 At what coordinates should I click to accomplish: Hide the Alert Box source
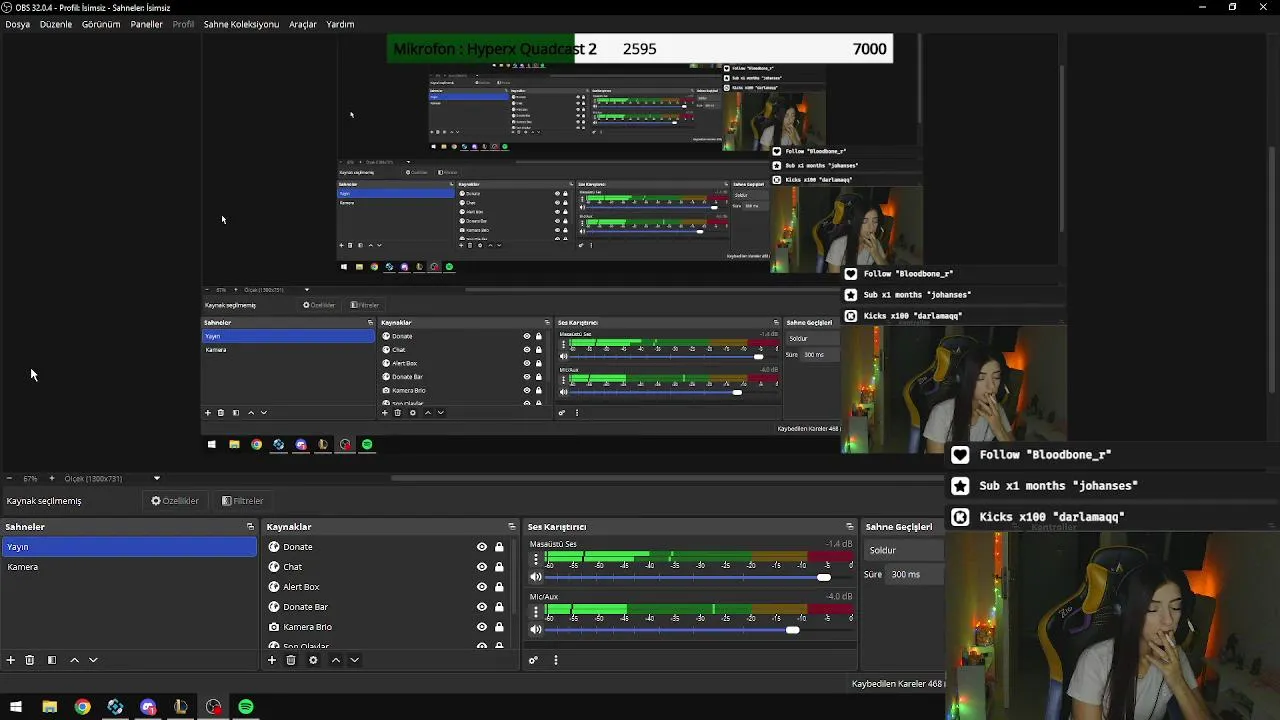482,587
